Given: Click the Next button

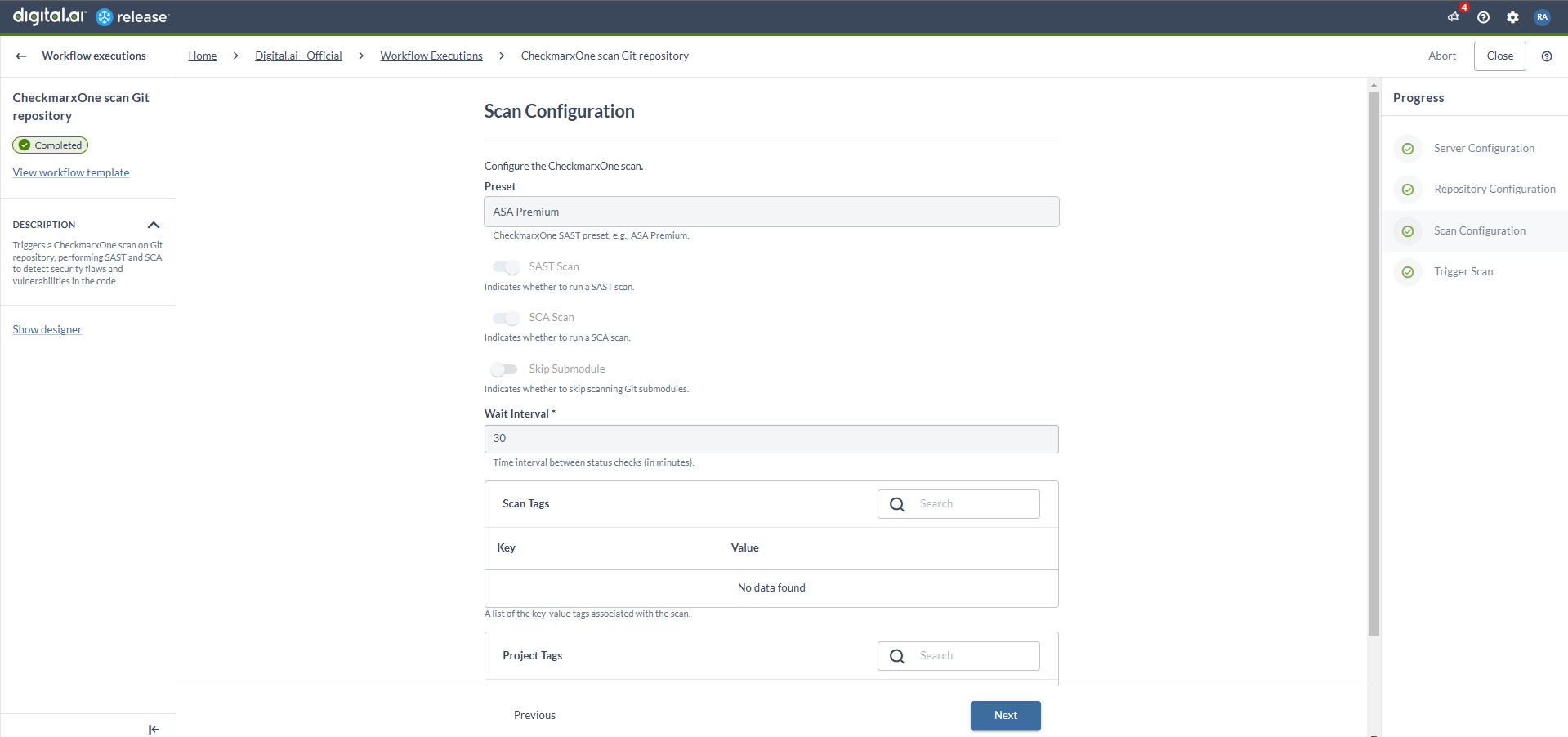Looking at the screenshot, I should pyautogui.click(x=1006, y=716).
